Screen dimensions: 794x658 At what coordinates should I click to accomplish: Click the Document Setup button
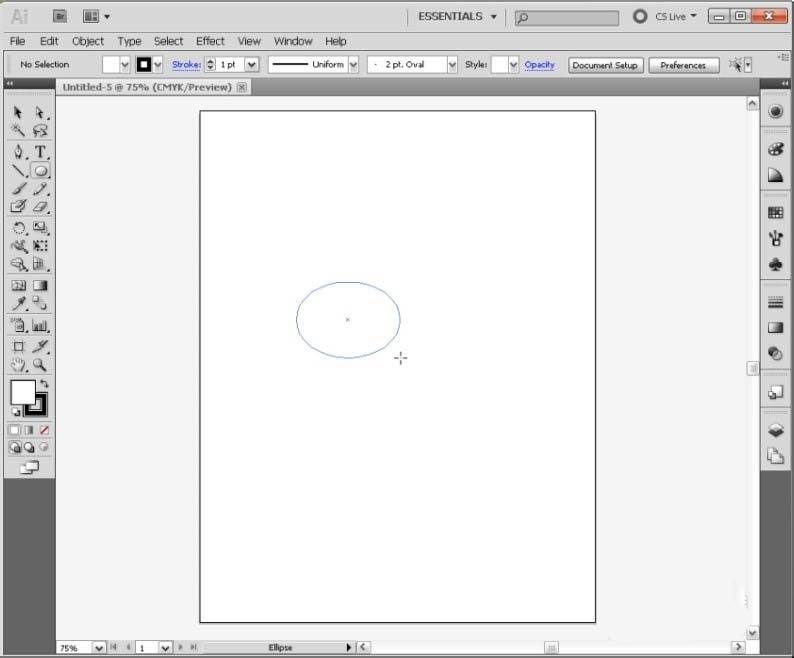point(605,65)
